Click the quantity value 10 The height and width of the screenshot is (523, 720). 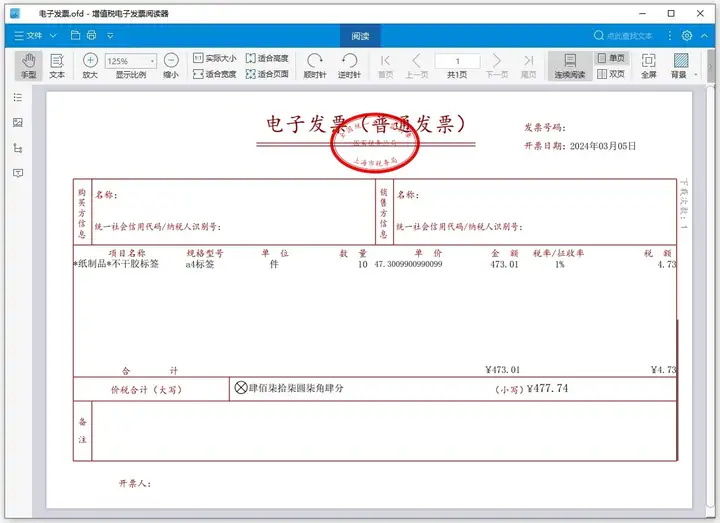click(x=363, y=264)
